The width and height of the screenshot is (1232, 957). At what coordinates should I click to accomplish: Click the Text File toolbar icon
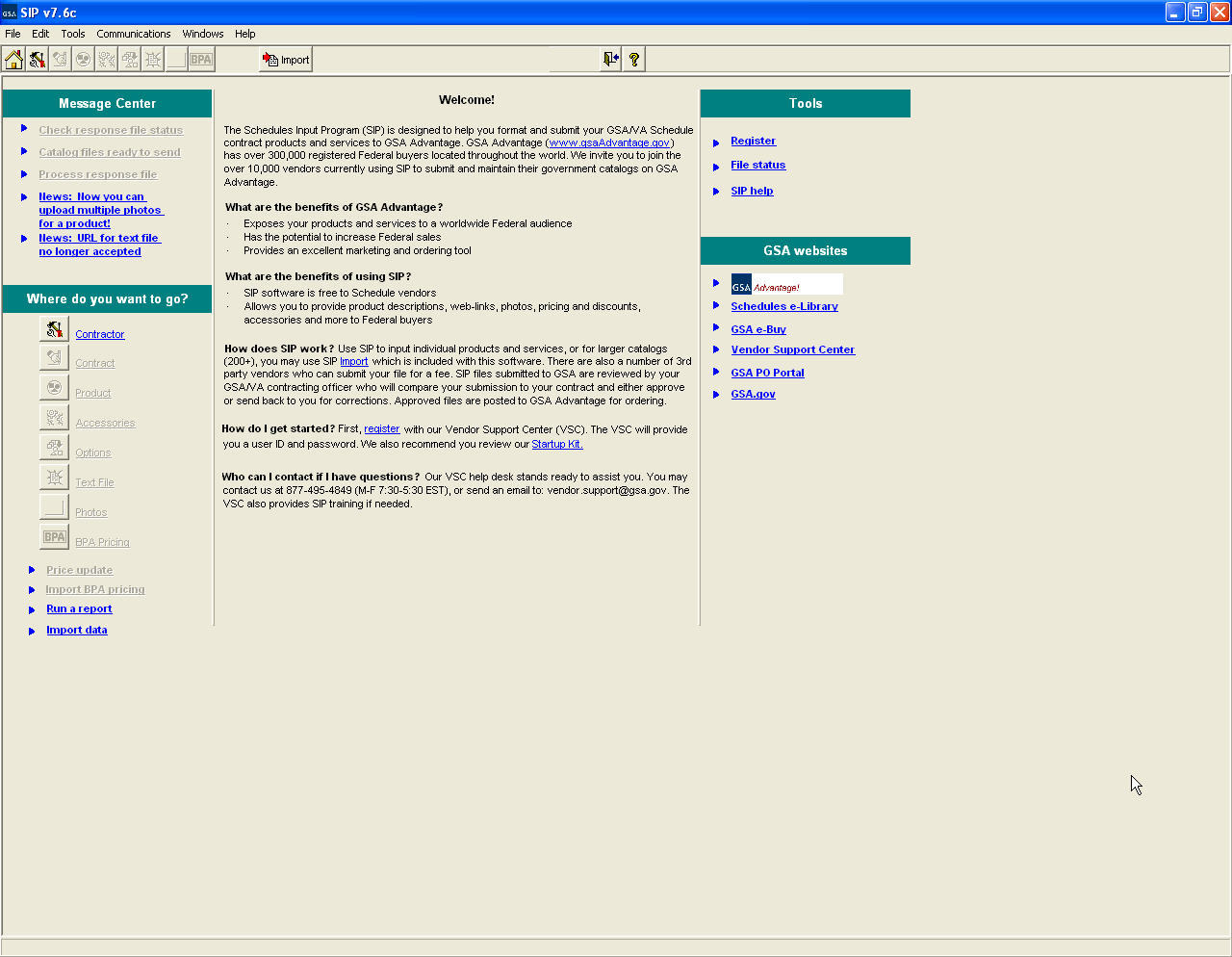(x=152, y=60)
